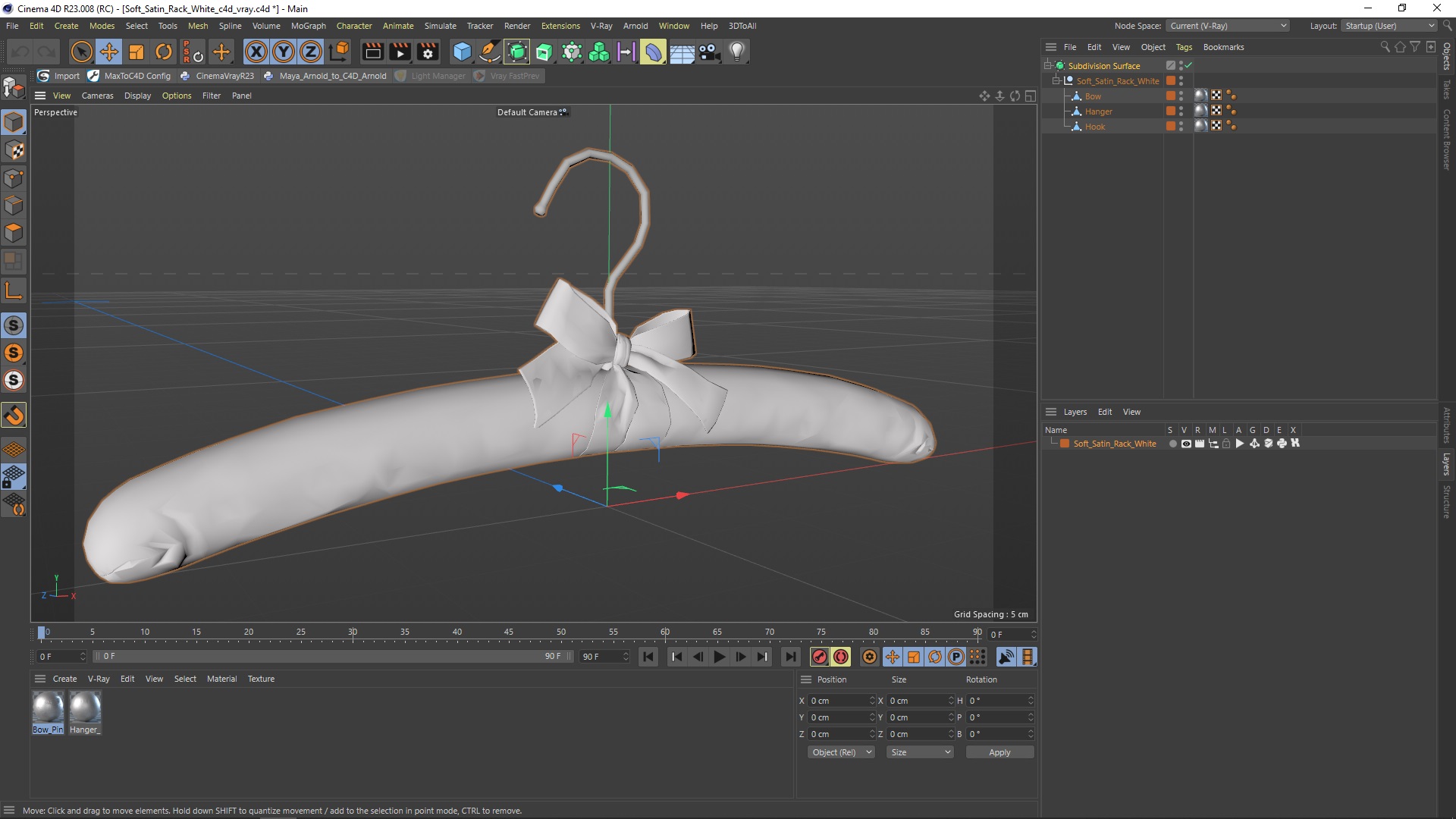Open Object (Rel) coordinate dropdown
1456x819 pixels.
click(840, 752)
